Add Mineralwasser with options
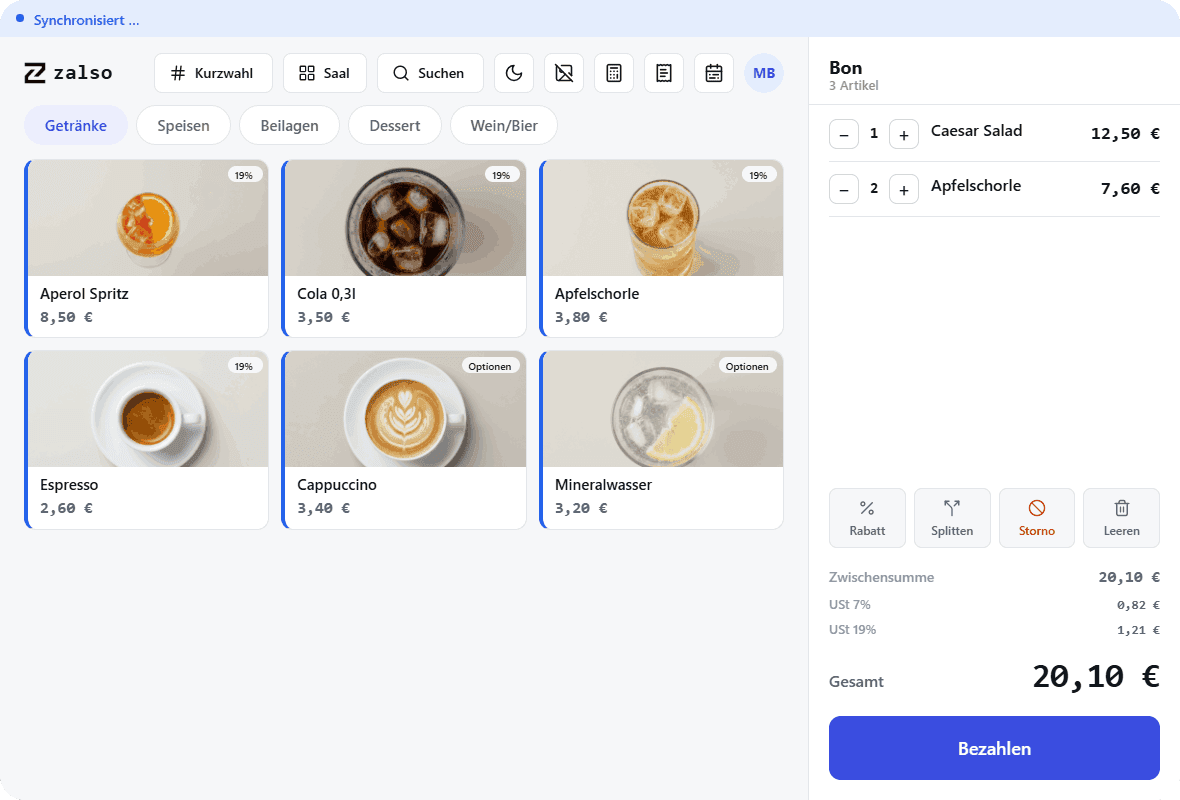 point(661,440)
